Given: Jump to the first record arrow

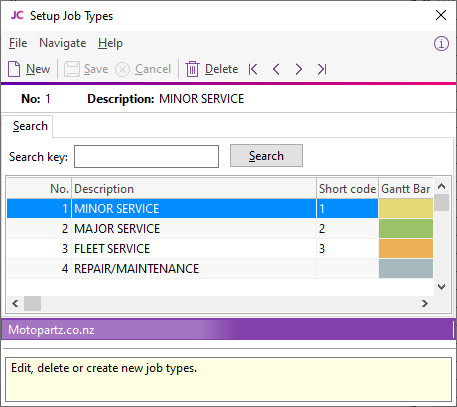Looking at the screenshot, I should [x=253, y=69].
